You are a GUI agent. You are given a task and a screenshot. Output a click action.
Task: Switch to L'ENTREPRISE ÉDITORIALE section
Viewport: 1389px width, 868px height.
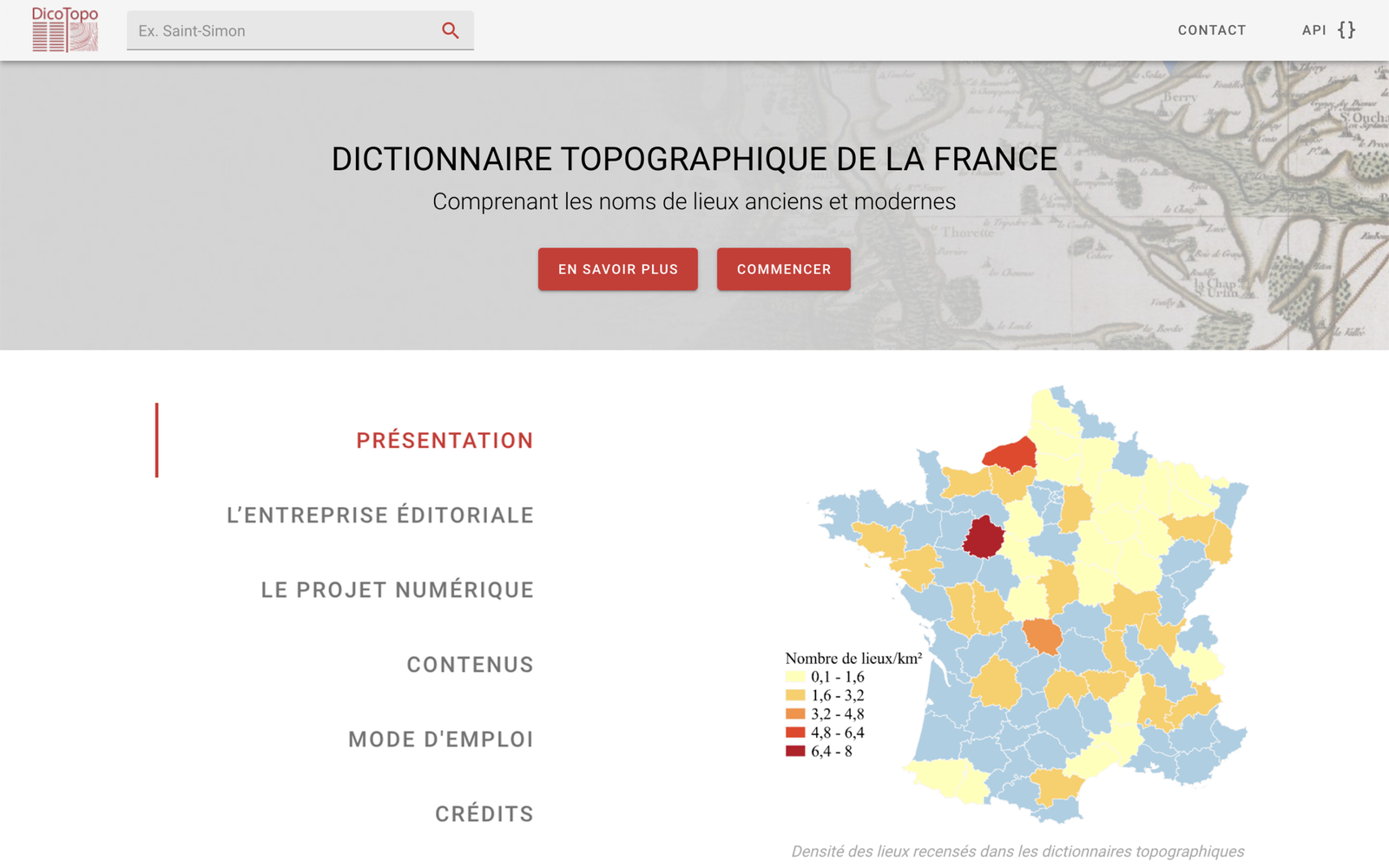(380, 516)
